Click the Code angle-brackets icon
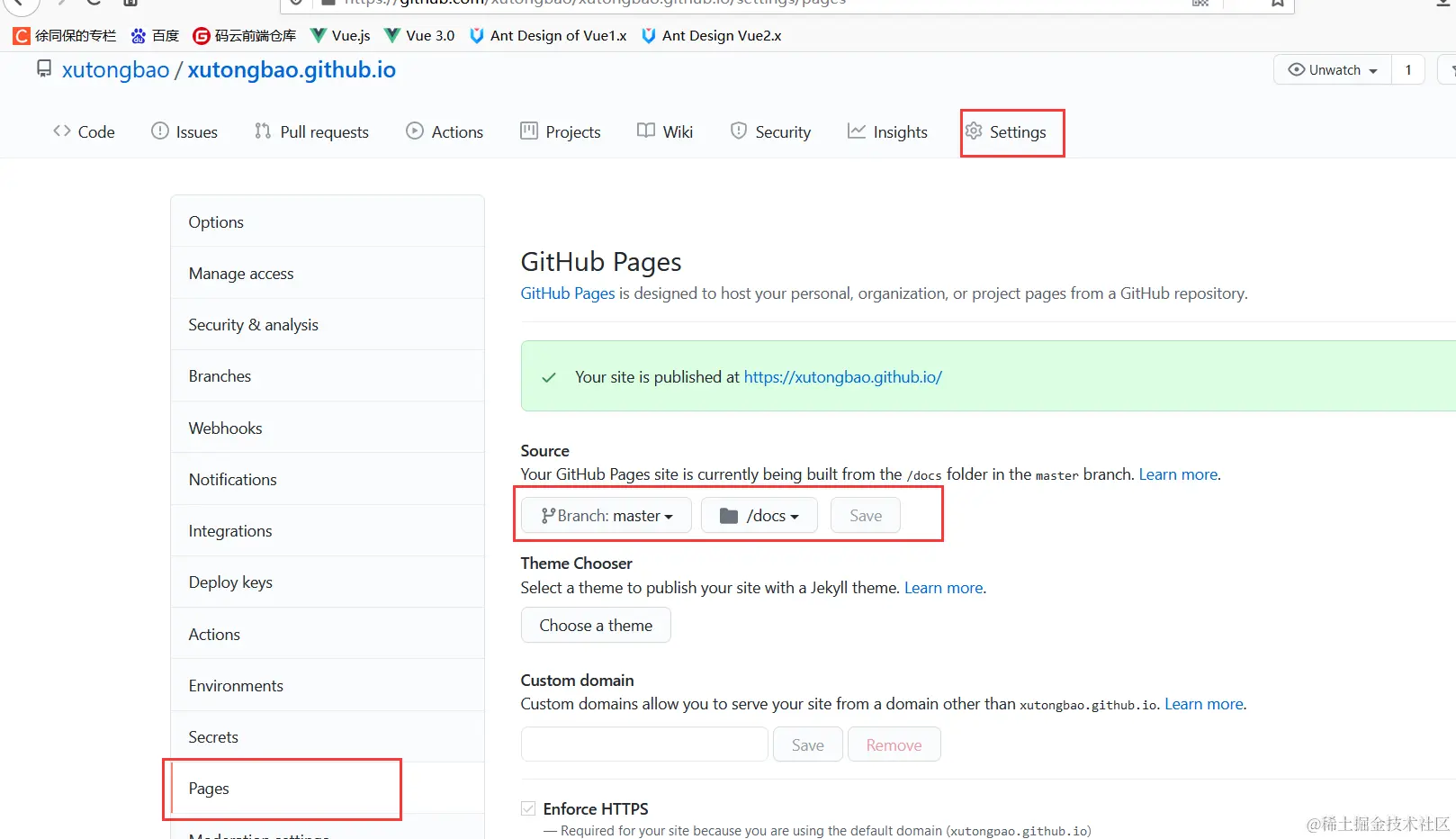Viewport: 1456px width, 839px height. (x=62, y=131)
